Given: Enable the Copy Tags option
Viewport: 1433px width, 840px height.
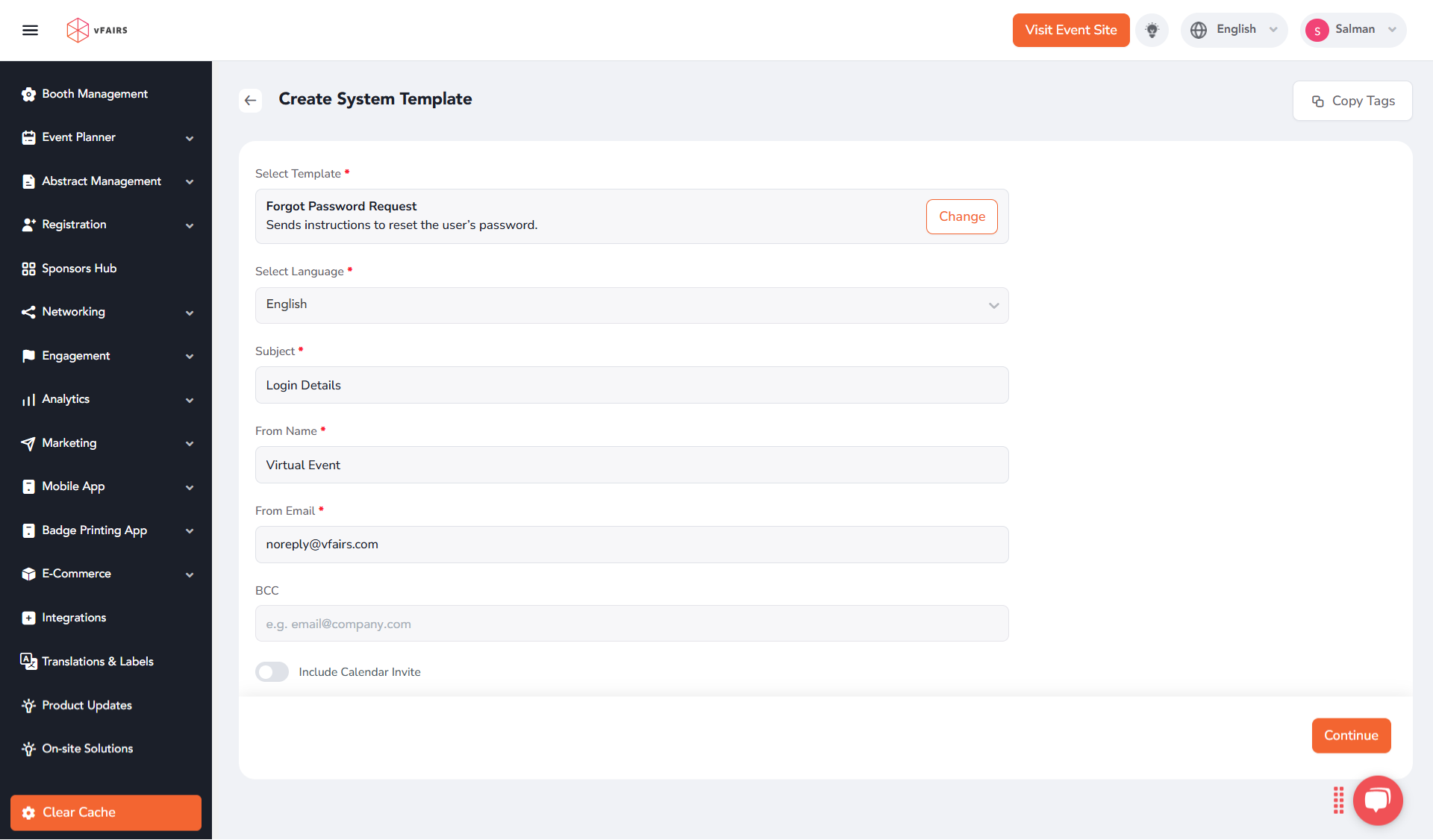Looking at the screenshot, I should (1352, 101).
